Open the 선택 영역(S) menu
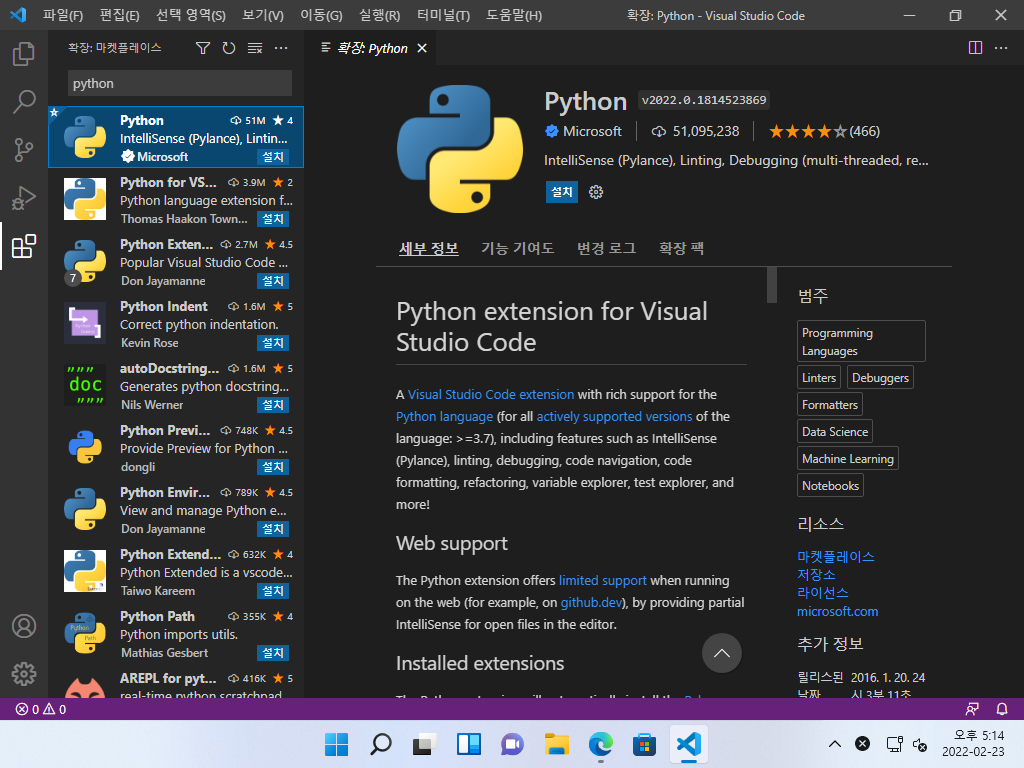 191,15
